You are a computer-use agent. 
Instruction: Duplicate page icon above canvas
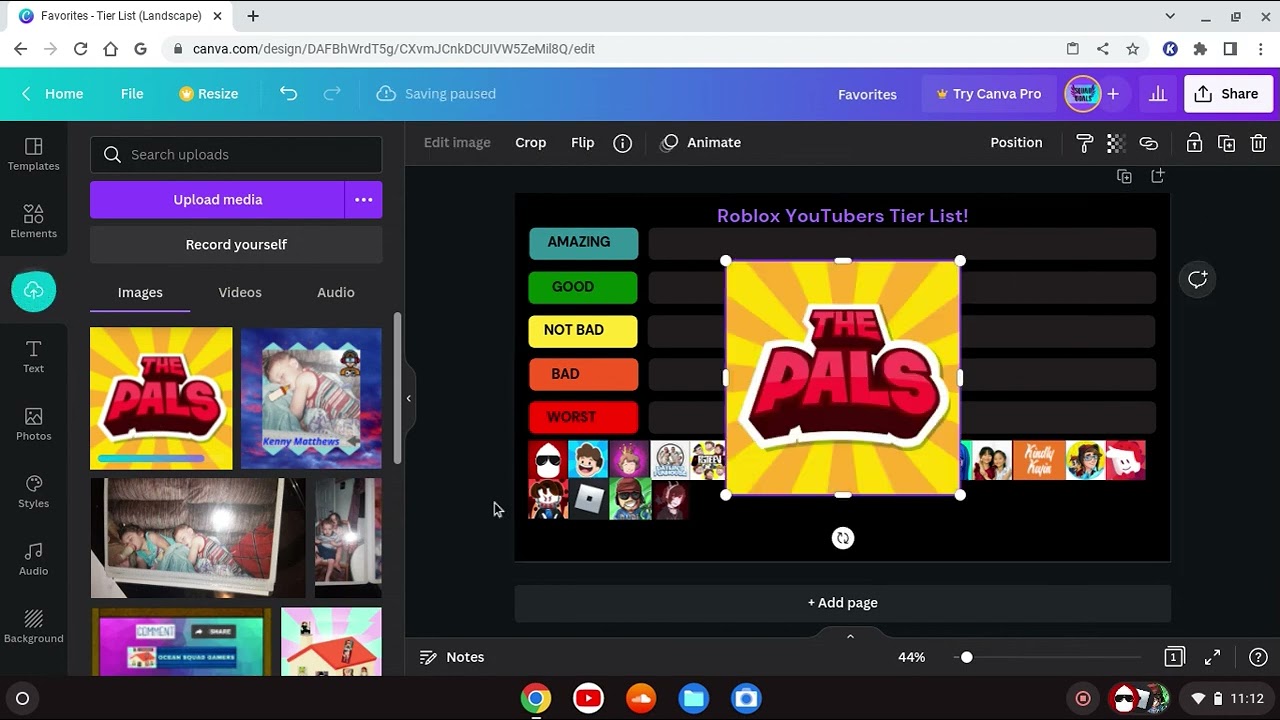(x=1124, y=176)
